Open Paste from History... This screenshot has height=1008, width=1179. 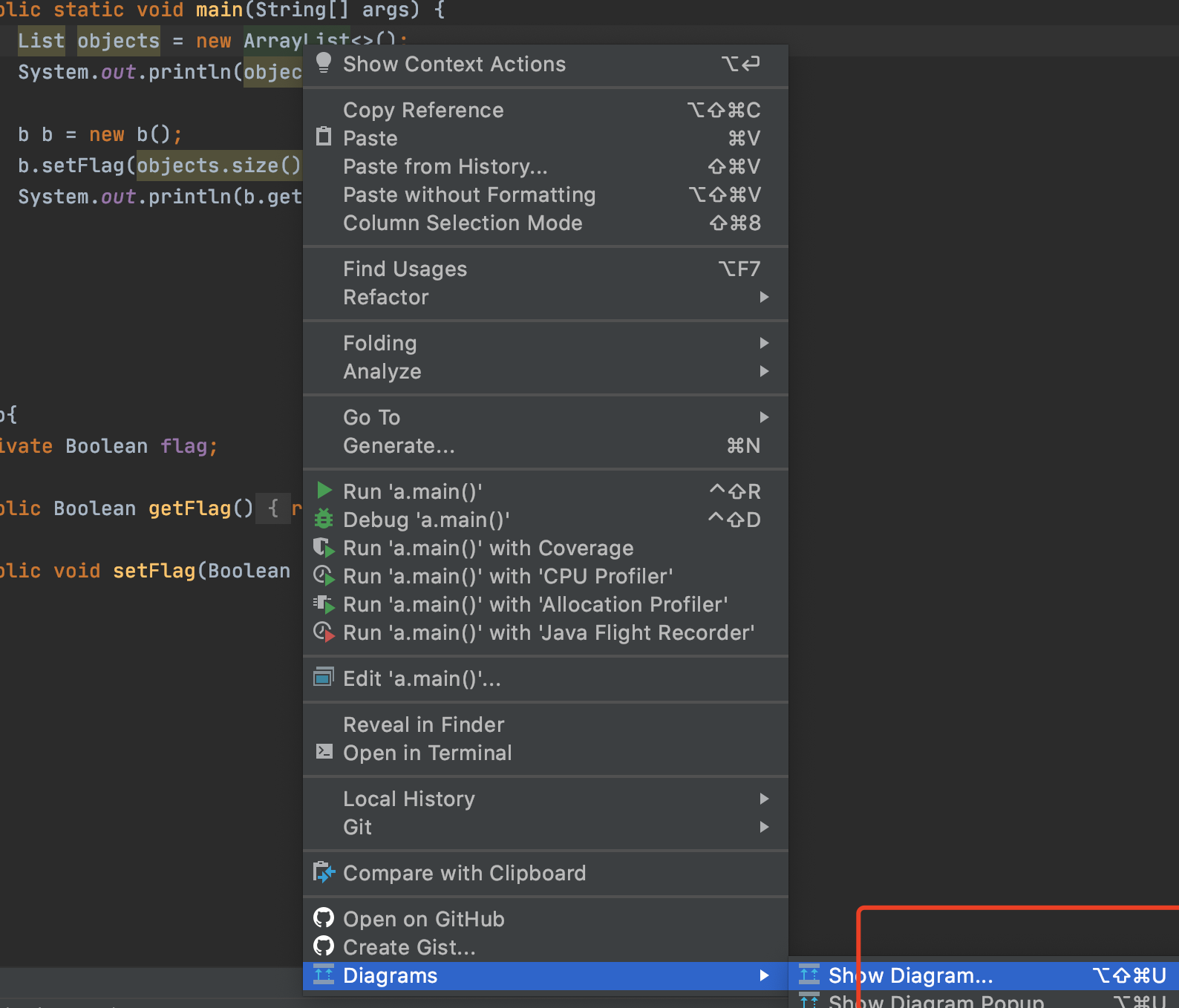(x=546, y=166)
